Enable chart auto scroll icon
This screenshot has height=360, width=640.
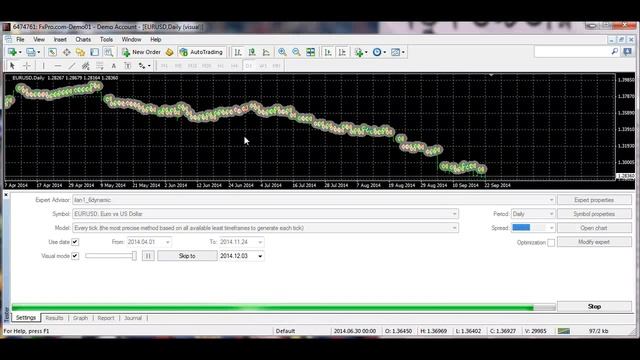click(328, 52)
